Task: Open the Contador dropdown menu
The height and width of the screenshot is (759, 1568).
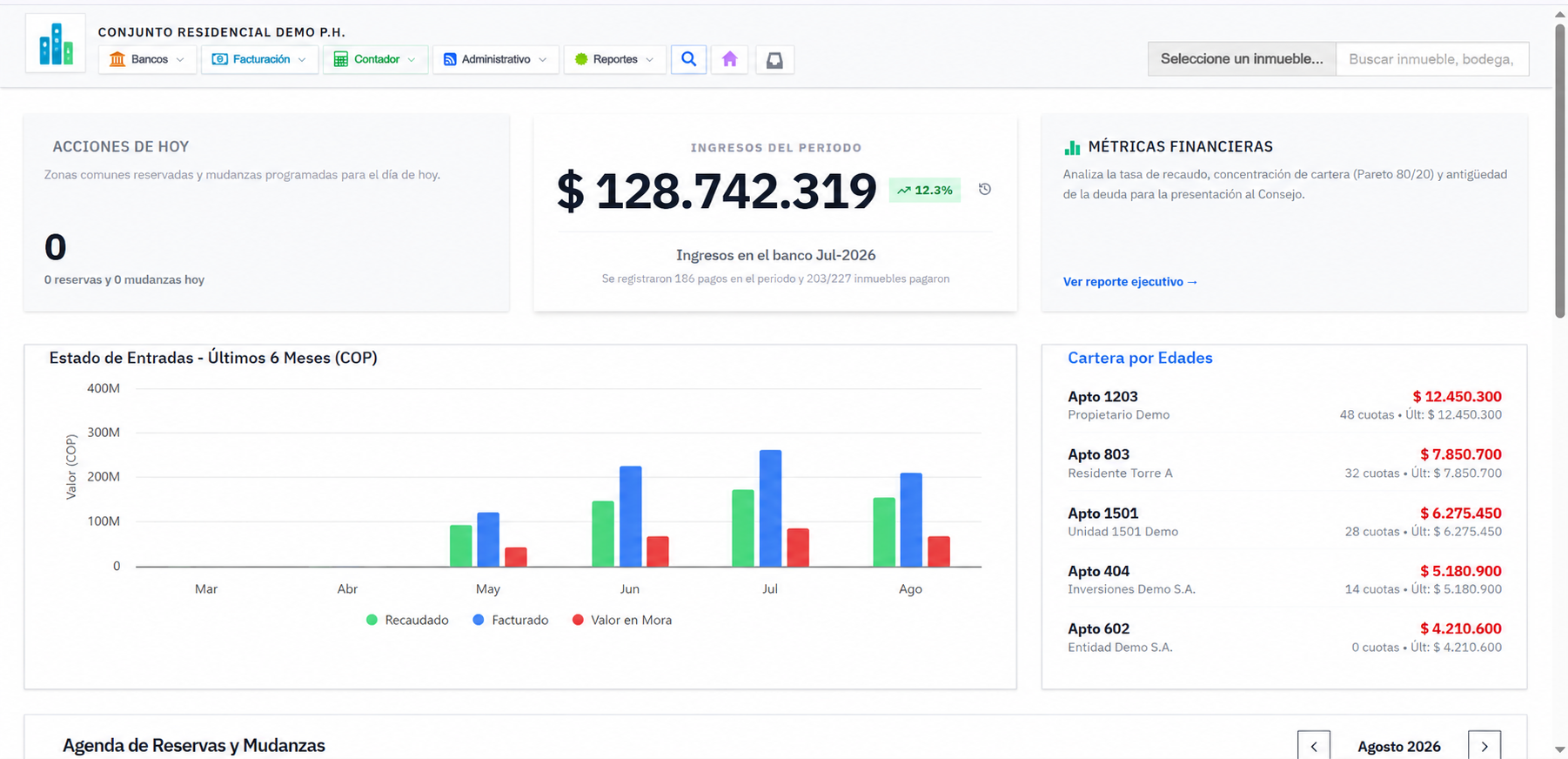Action: pos(375,59)
